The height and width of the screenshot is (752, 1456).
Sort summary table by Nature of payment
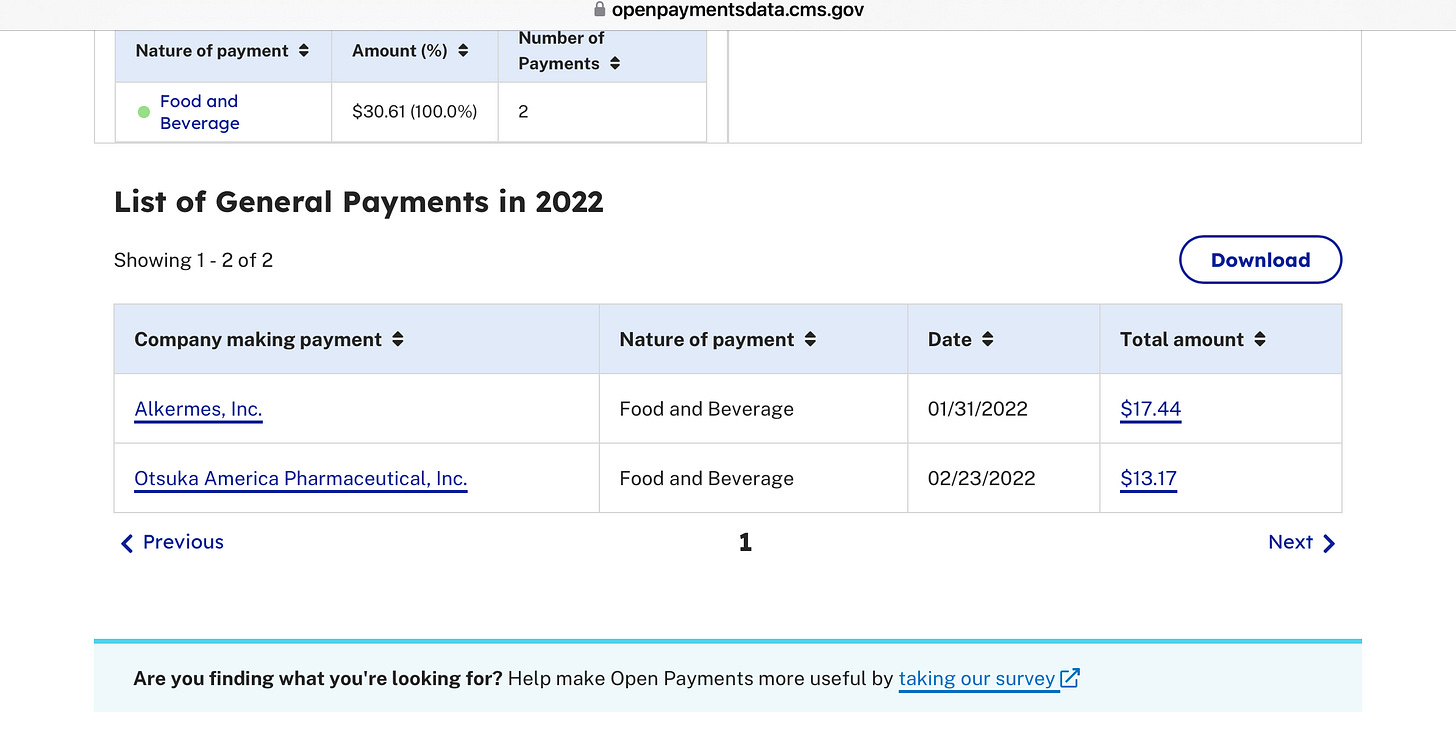point(304,51)
